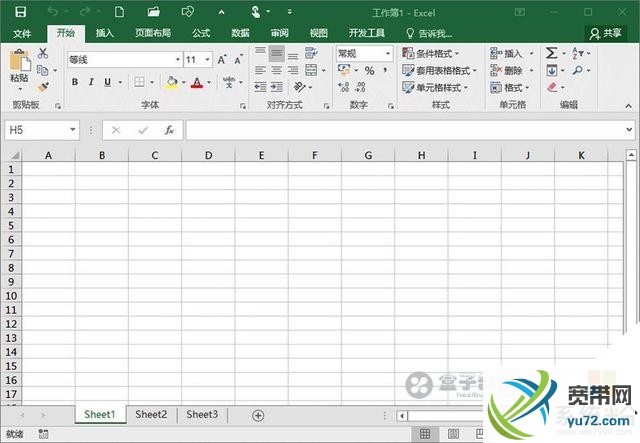Expand the Name Box dropdown arrow

pyautogui.click(x=72, y=130)
